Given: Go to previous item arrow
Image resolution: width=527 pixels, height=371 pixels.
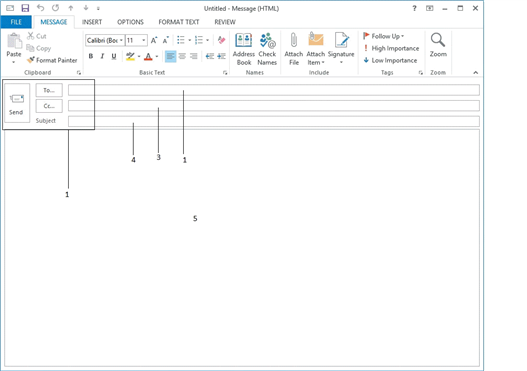Looking at the screenshot, I should click(x=71, y=8).
